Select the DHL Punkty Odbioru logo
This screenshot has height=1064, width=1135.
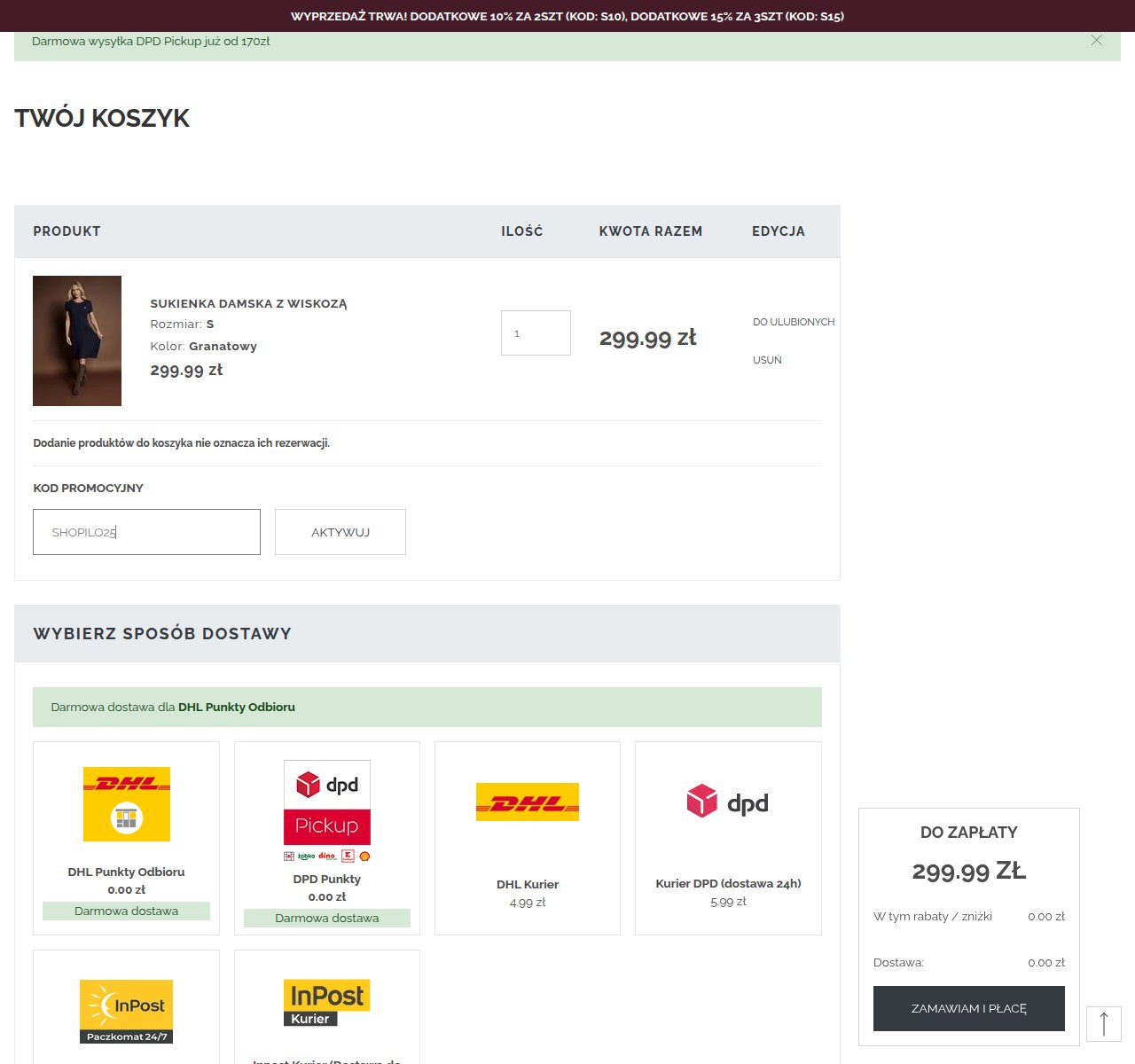tap(127, 804)
